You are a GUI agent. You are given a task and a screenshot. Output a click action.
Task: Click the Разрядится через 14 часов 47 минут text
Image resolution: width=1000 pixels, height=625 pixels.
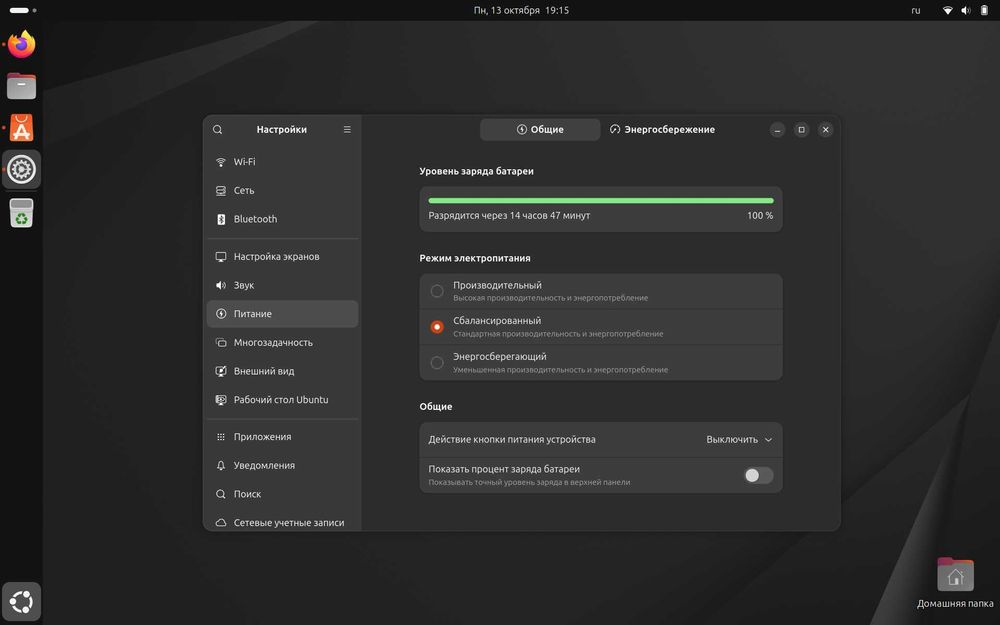point(509,216)
